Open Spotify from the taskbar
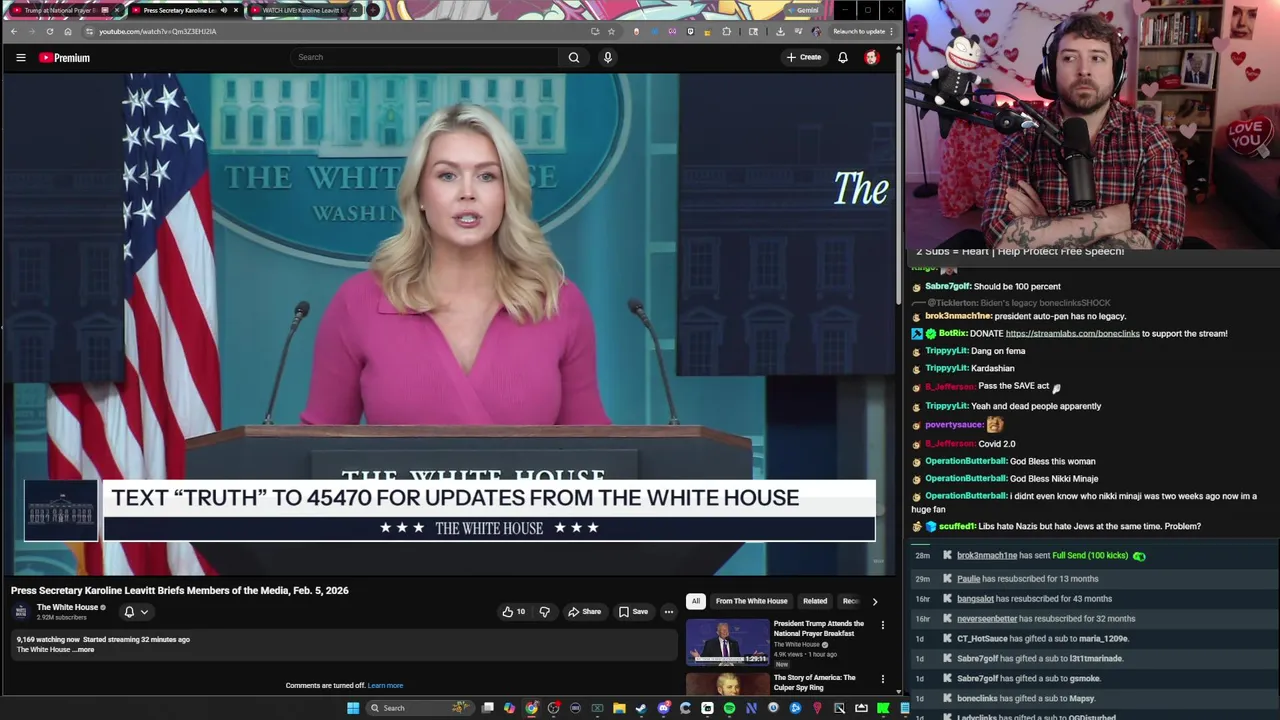This screenshot has width=1280, height=720. click(729, 708)
